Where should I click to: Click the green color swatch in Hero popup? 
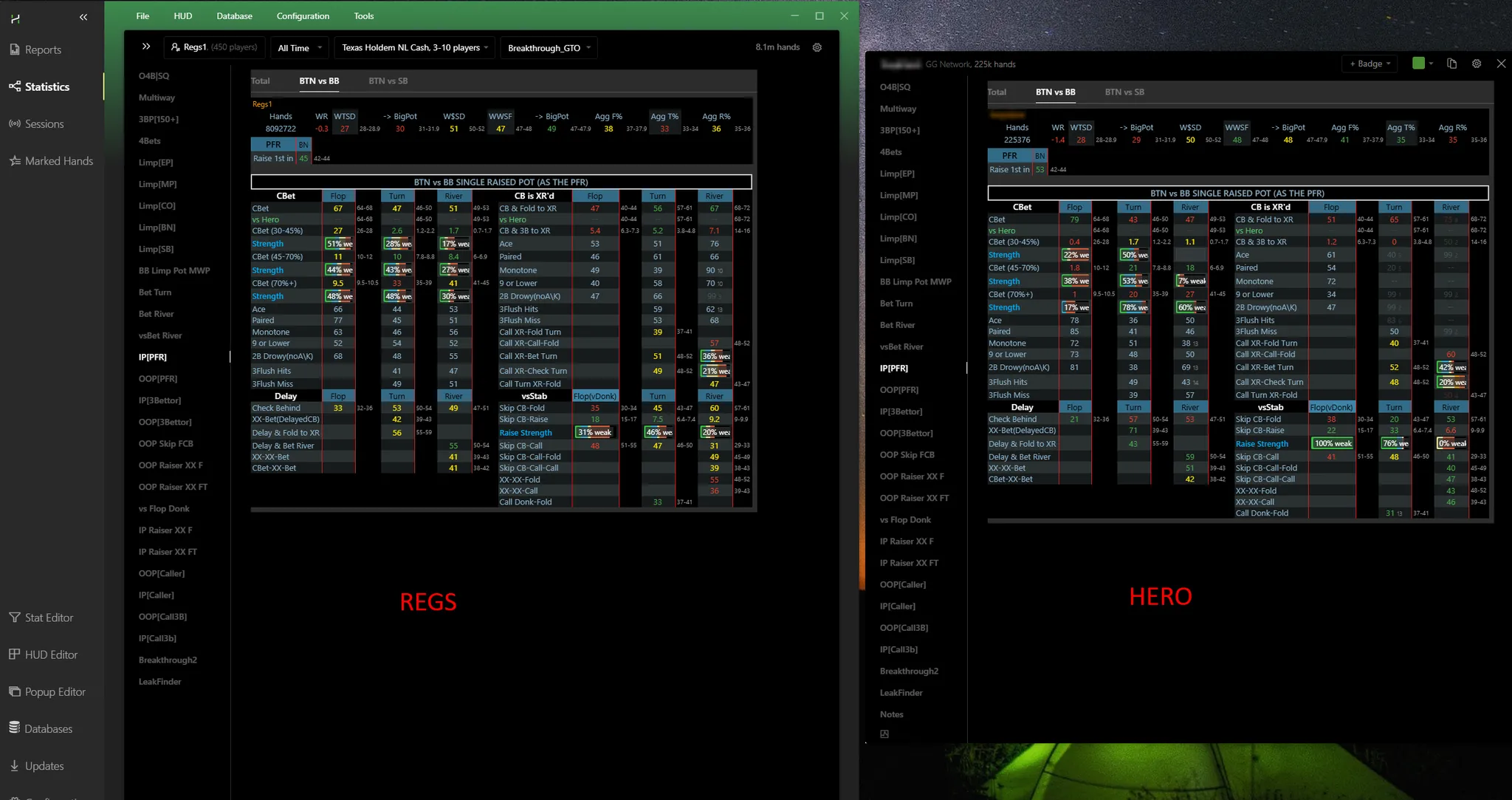[1418, 64]
